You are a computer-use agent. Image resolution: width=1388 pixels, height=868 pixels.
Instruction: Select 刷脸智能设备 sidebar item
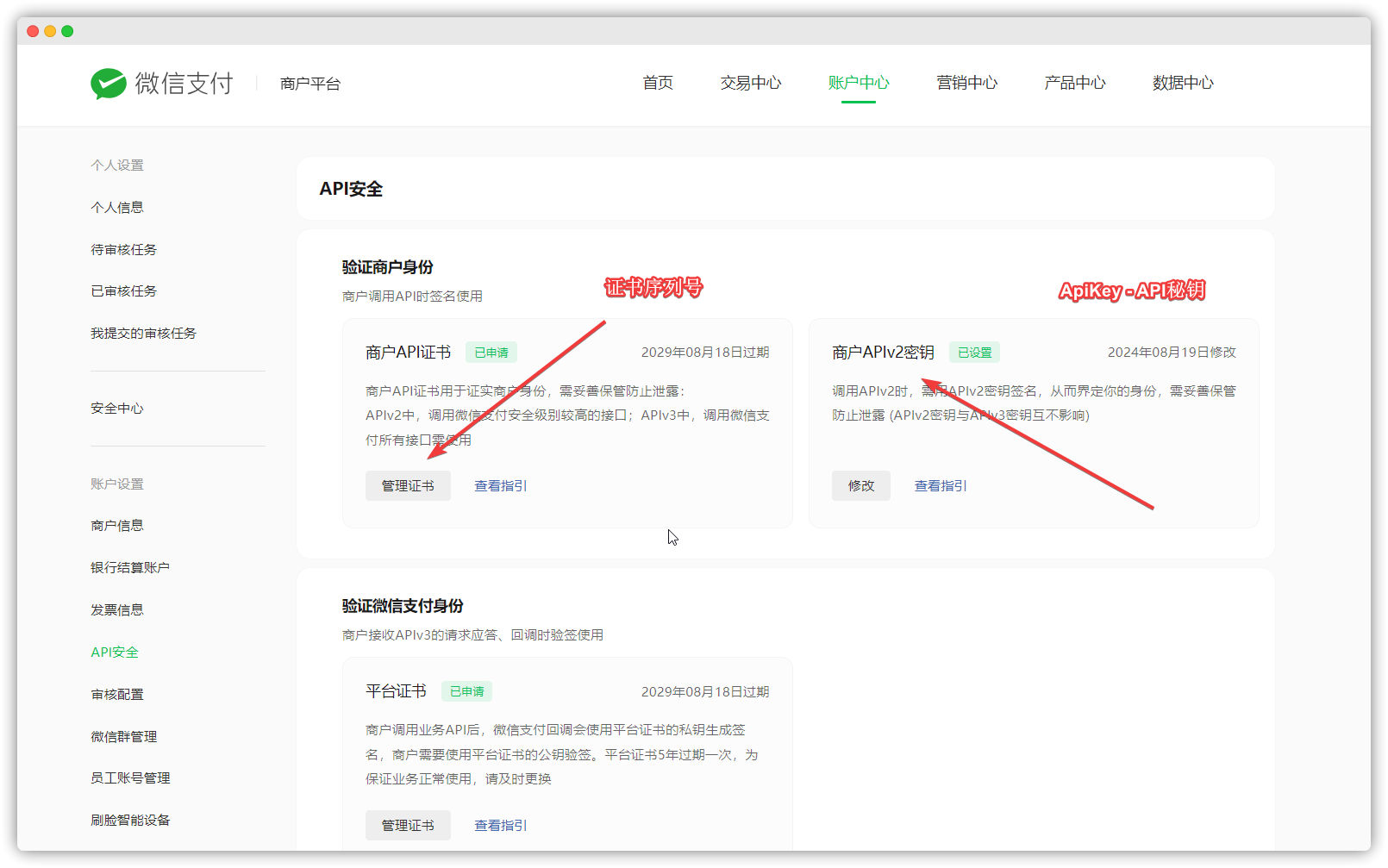[130, 821]
